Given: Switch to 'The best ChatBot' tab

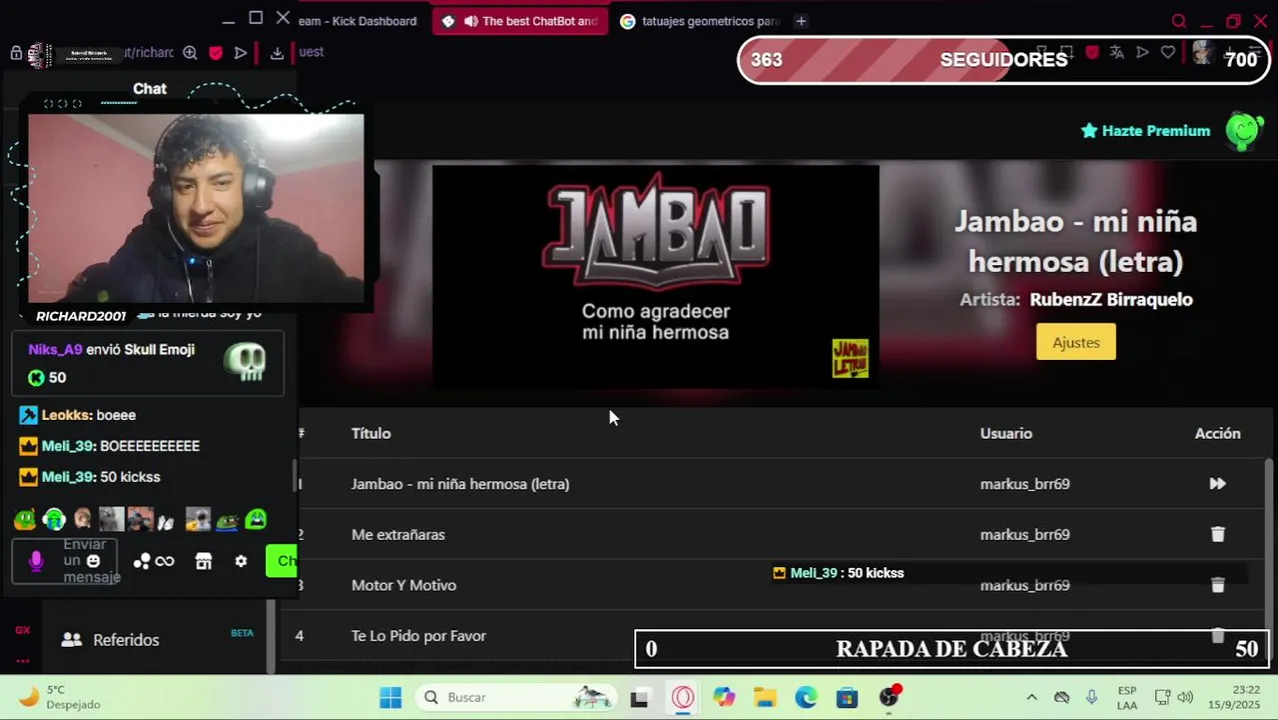Looking at the screenshot, I should tap(520, 21).
